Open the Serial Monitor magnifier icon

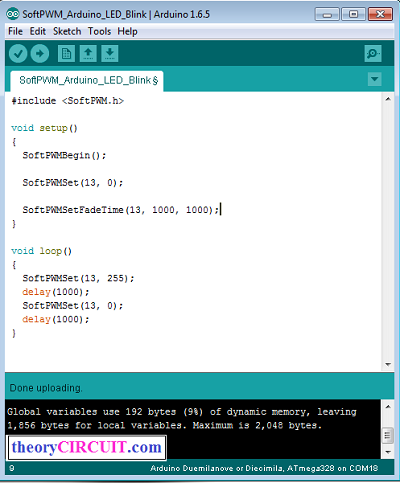click(373, 53)
